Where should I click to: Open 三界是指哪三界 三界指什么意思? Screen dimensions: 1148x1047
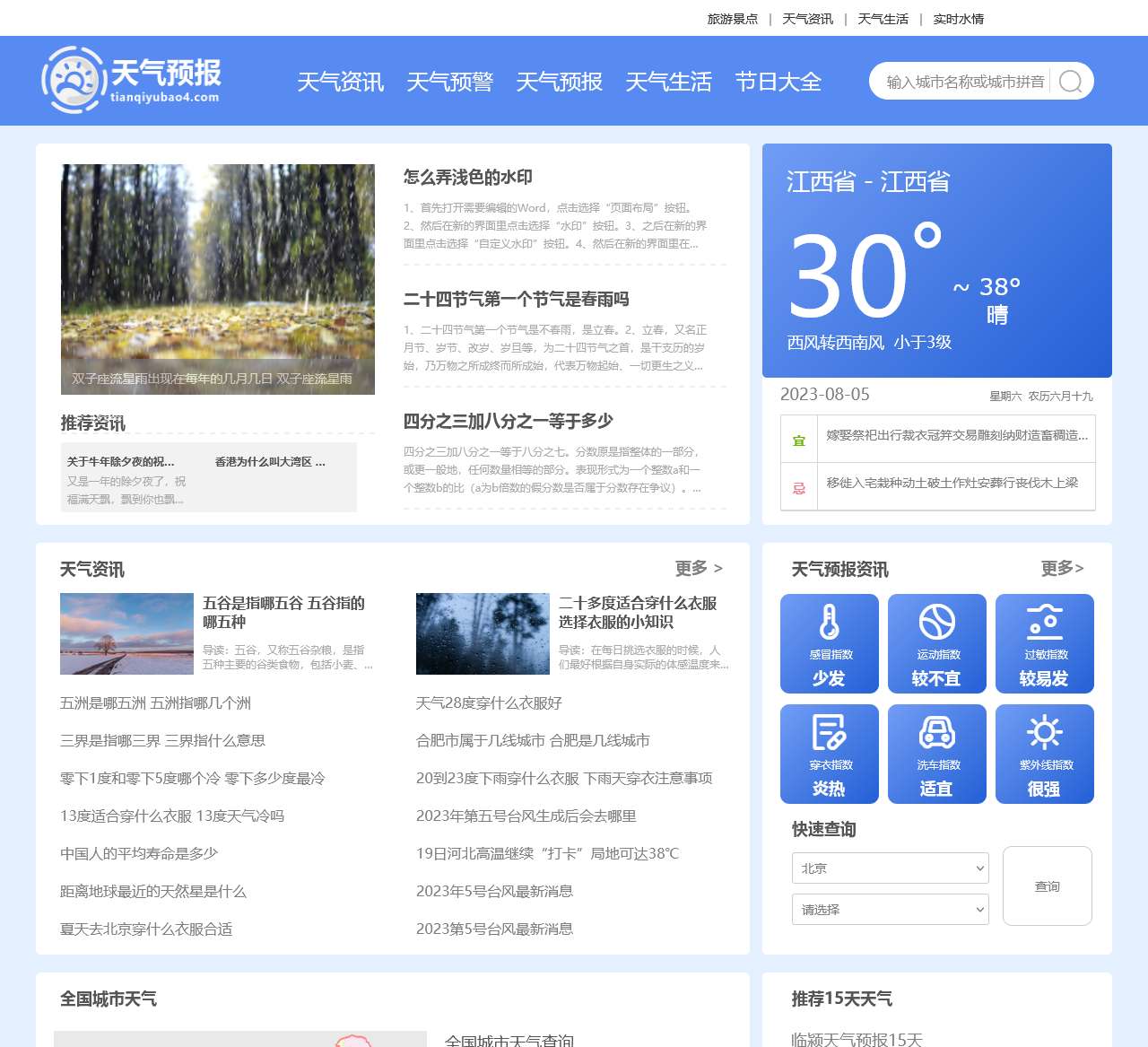click(163, 740)
